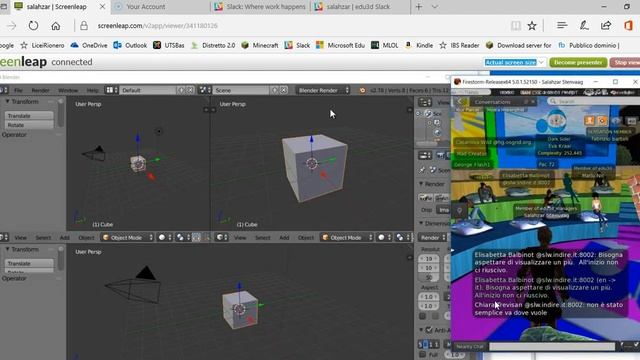640x360 pixels.
Task: Click the Blender logo icon in info header
Action: tap(362, 90)
